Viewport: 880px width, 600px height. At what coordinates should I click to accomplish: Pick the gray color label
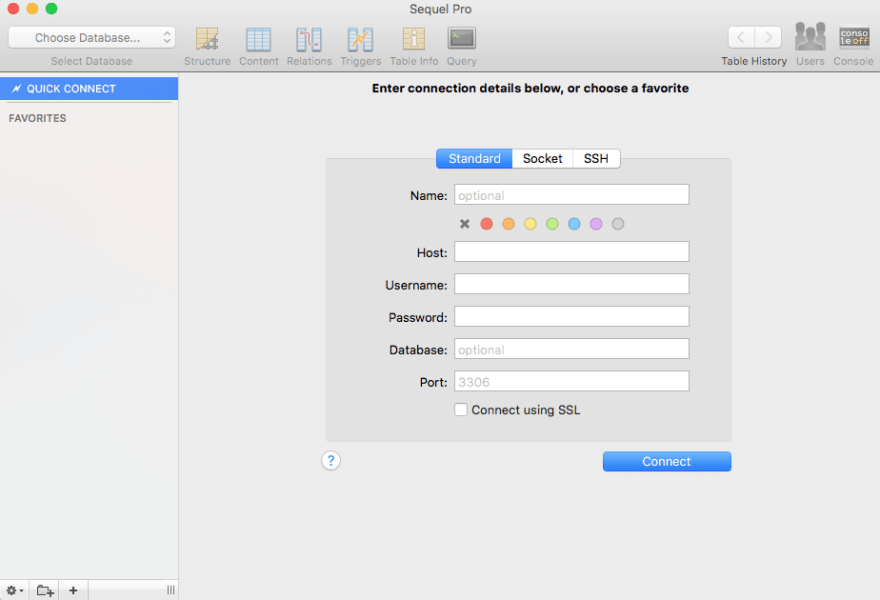pyautogui.click(x=618, y=224)
